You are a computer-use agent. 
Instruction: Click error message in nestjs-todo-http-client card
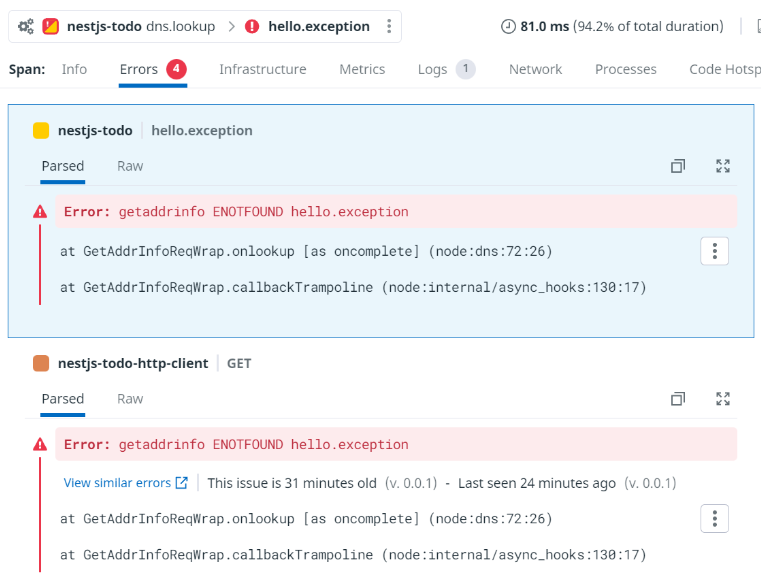click(x=396, y=444)
